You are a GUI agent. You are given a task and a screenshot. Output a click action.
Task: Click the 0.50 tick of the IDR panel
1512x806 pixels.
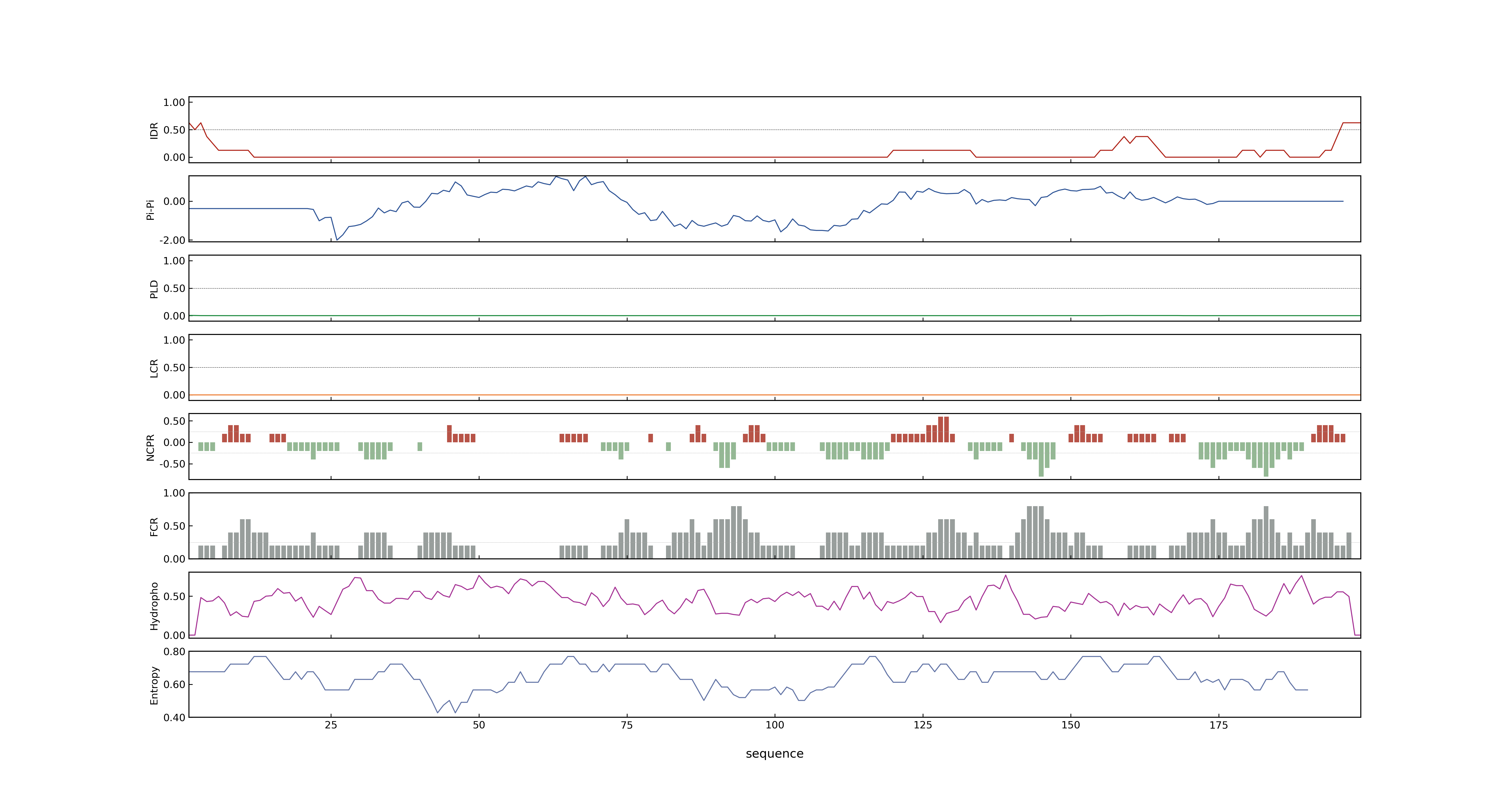pos(174,130)
